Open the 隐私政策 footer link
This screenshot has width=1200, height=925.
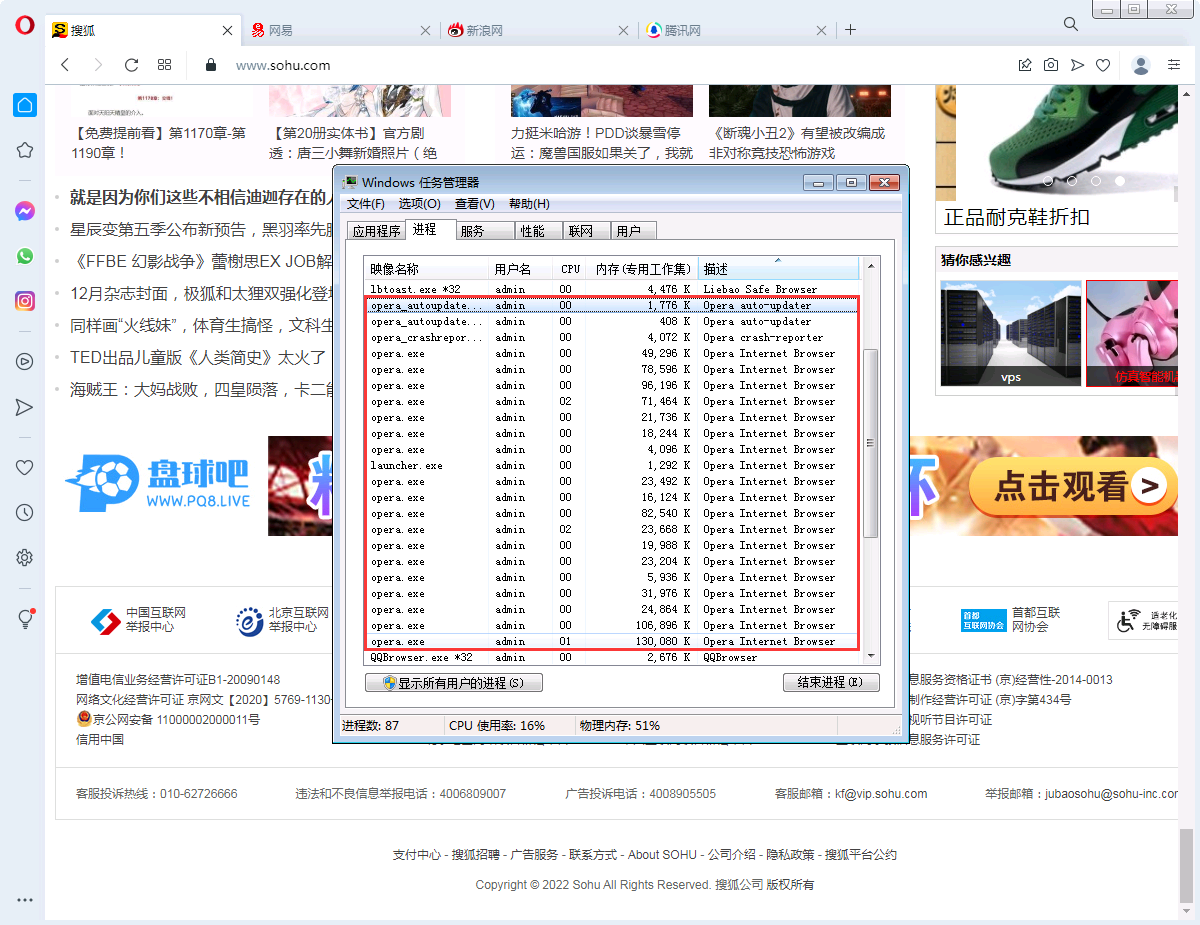coord(790,855)
